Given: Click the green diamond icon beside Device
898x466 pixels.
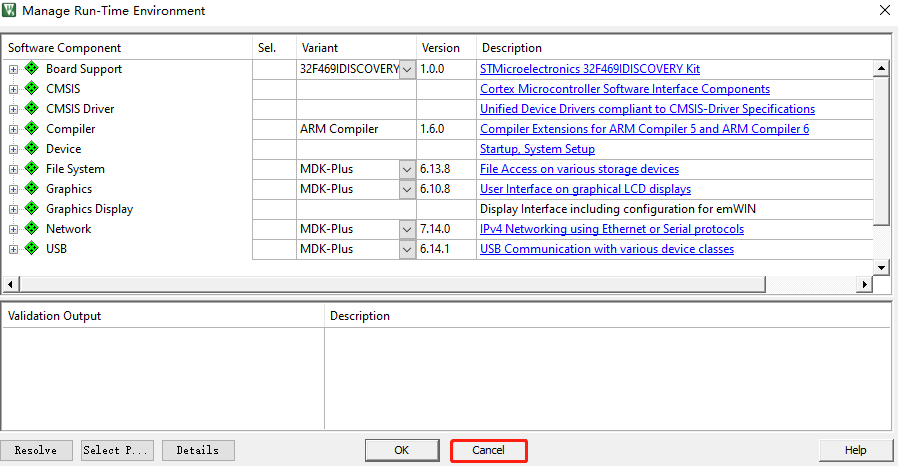Looking at the screenshot, I should pyautogui.click(x=31, y=149).
